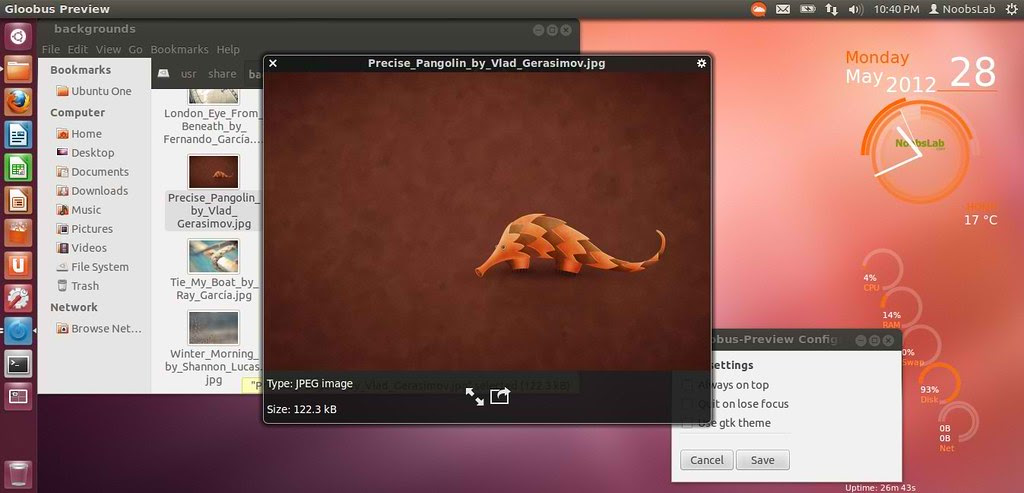
Task: Click the 10:40 PM clock indicator
Action: 896,9
